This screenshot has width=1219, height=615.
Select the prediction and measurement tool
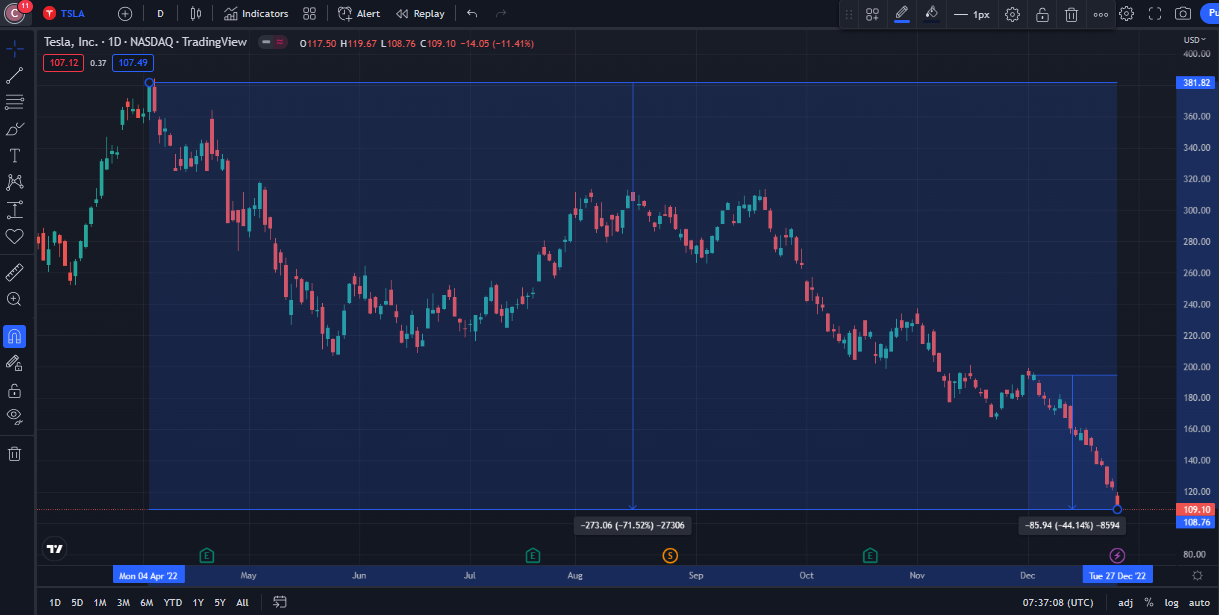click(x=15, y=210)
